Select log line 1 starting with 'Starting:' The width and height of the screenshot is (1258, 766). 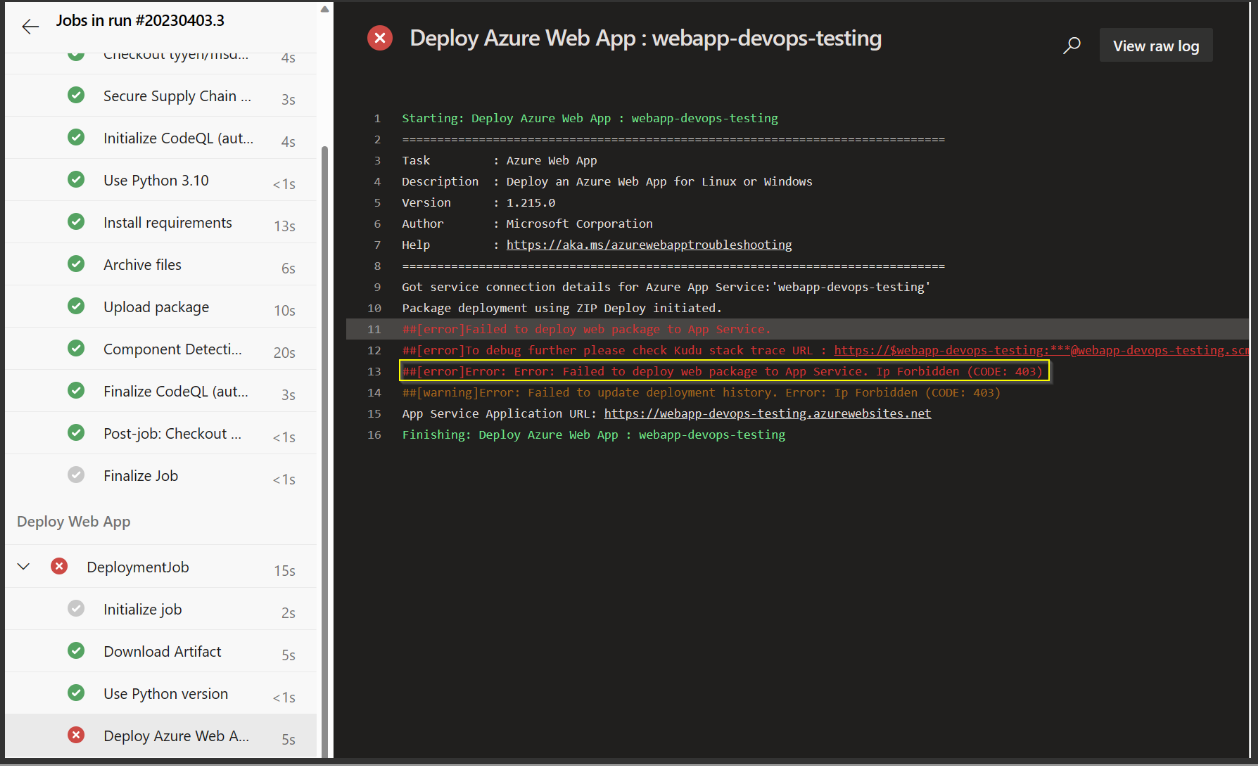[590, 118]
